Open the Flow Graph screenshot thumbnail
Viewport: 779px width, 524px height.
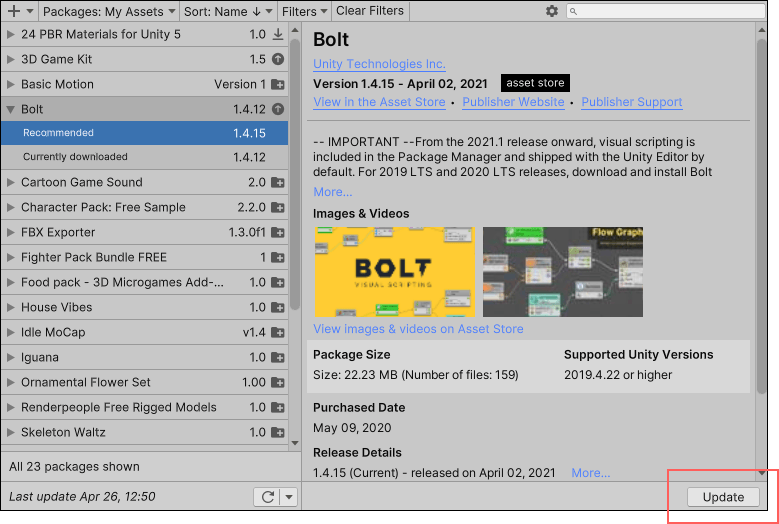[563, 272]
